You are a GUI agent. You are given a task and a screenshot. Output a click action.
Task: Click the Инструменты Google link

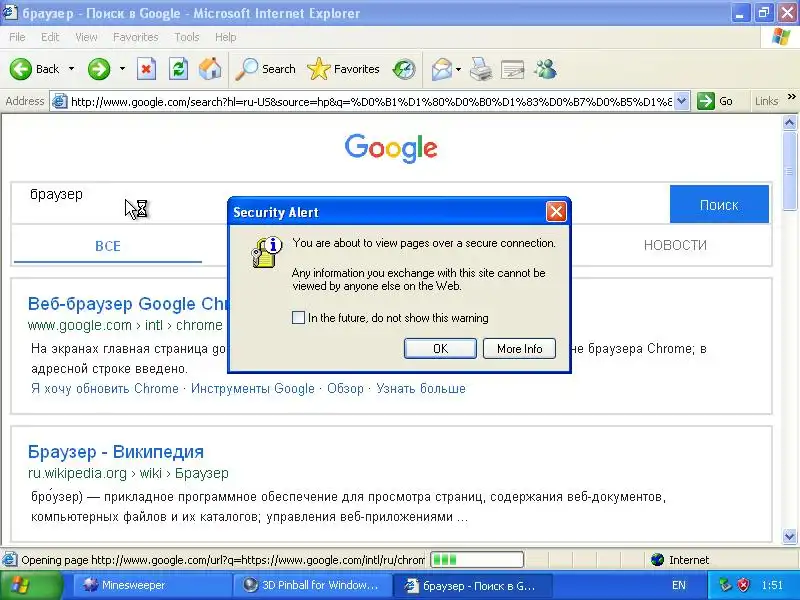253,388
